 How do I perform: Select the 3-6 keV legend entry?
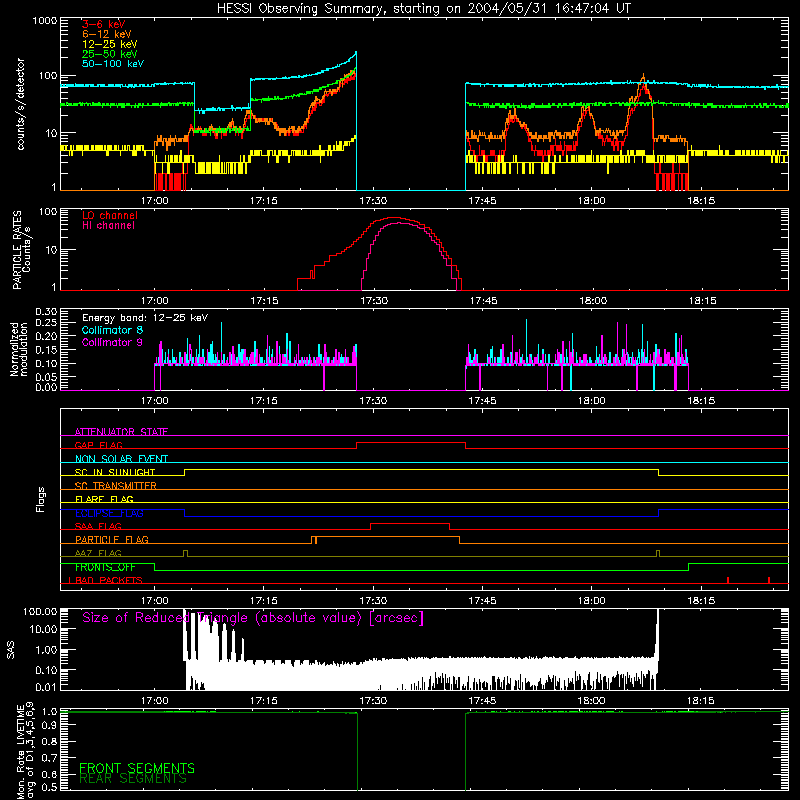104,24
